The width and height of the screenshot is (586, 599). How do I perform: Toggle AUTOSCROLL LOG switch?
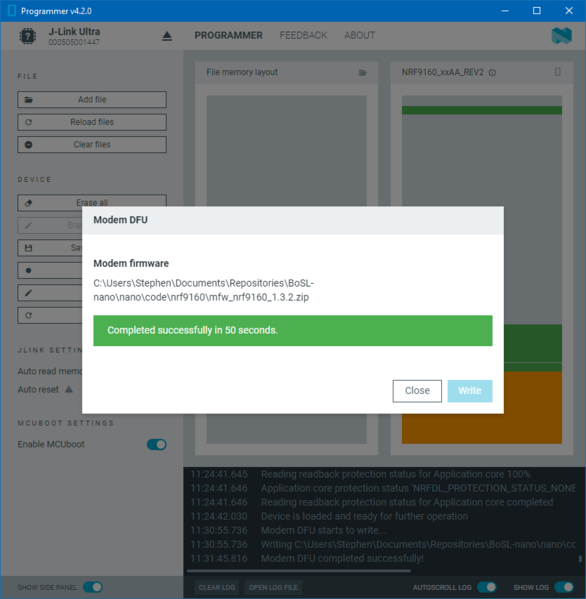[487, 587]
